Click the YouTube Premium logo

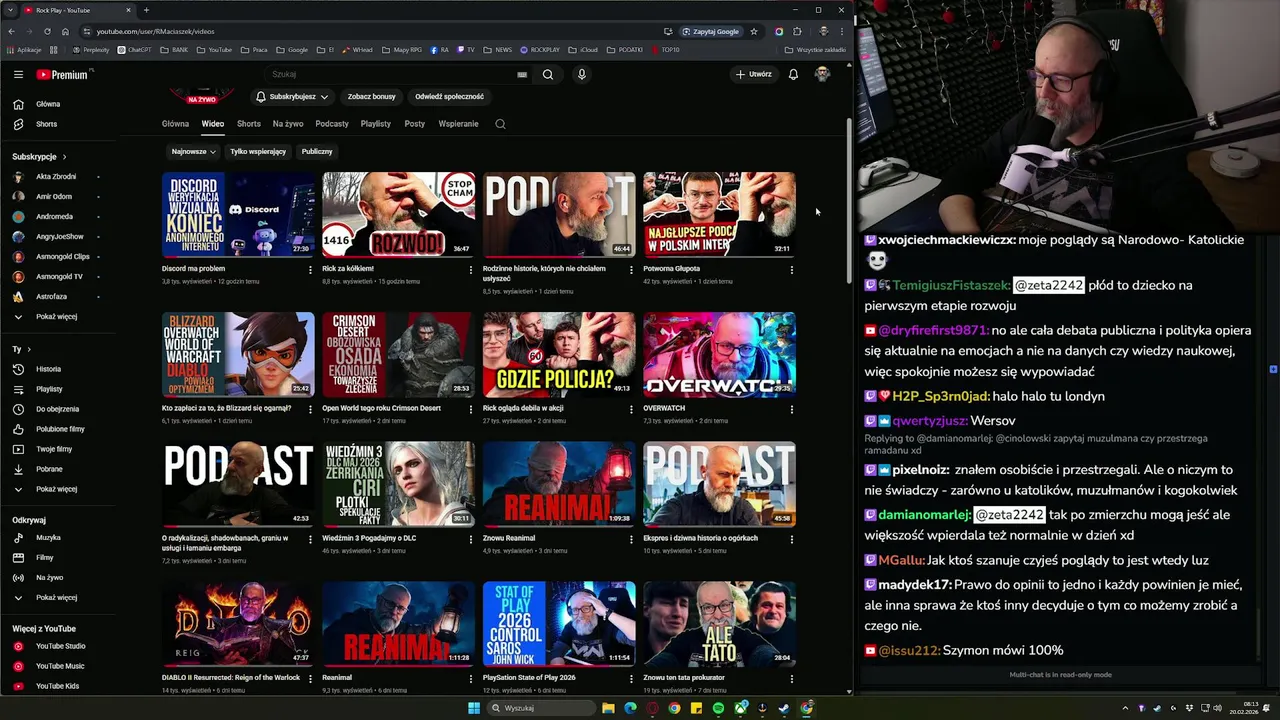click(x=62, y=74)
